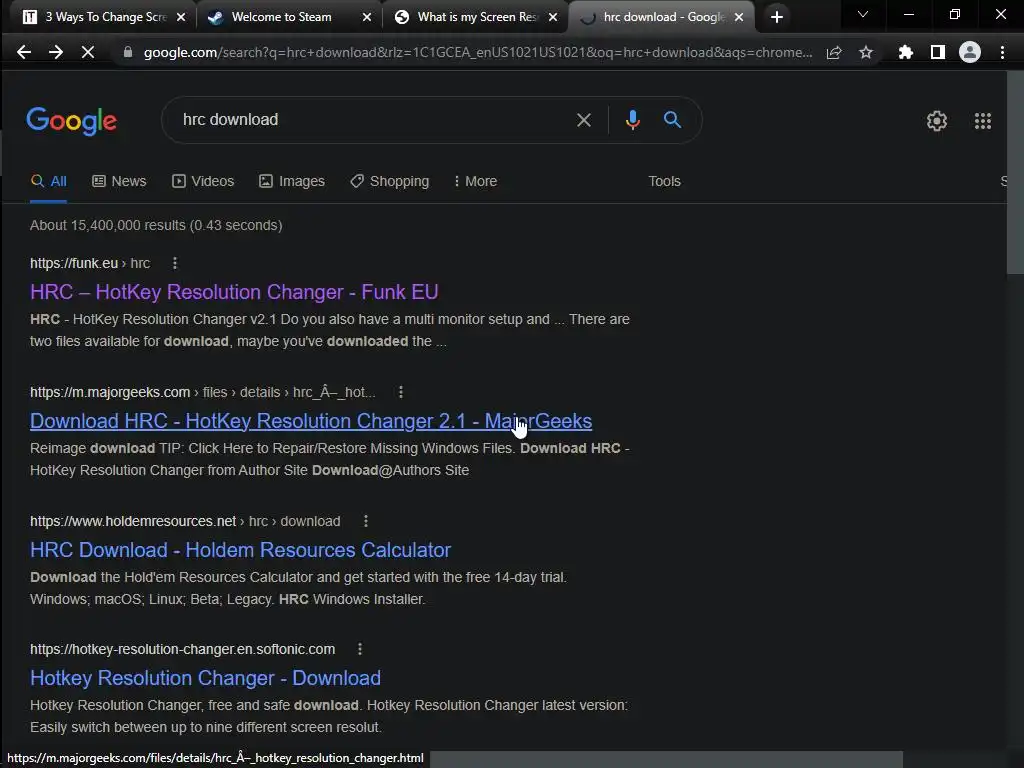Image resolution: width=1024 pixels, height=768 pixels.
Task: Close the Welcome to Steam tab
Action: coord(367,18)
